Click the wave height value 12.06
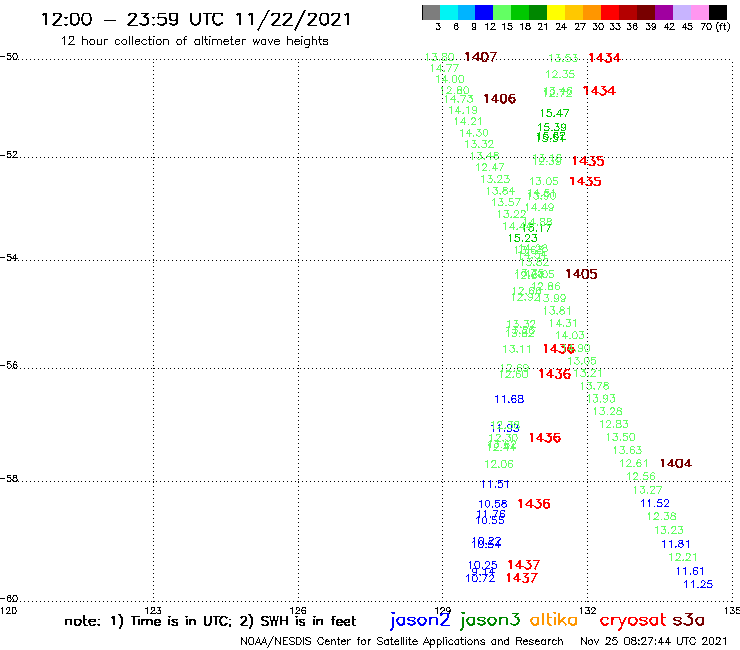The image size is (740, 650). click(x=499, y=464)
